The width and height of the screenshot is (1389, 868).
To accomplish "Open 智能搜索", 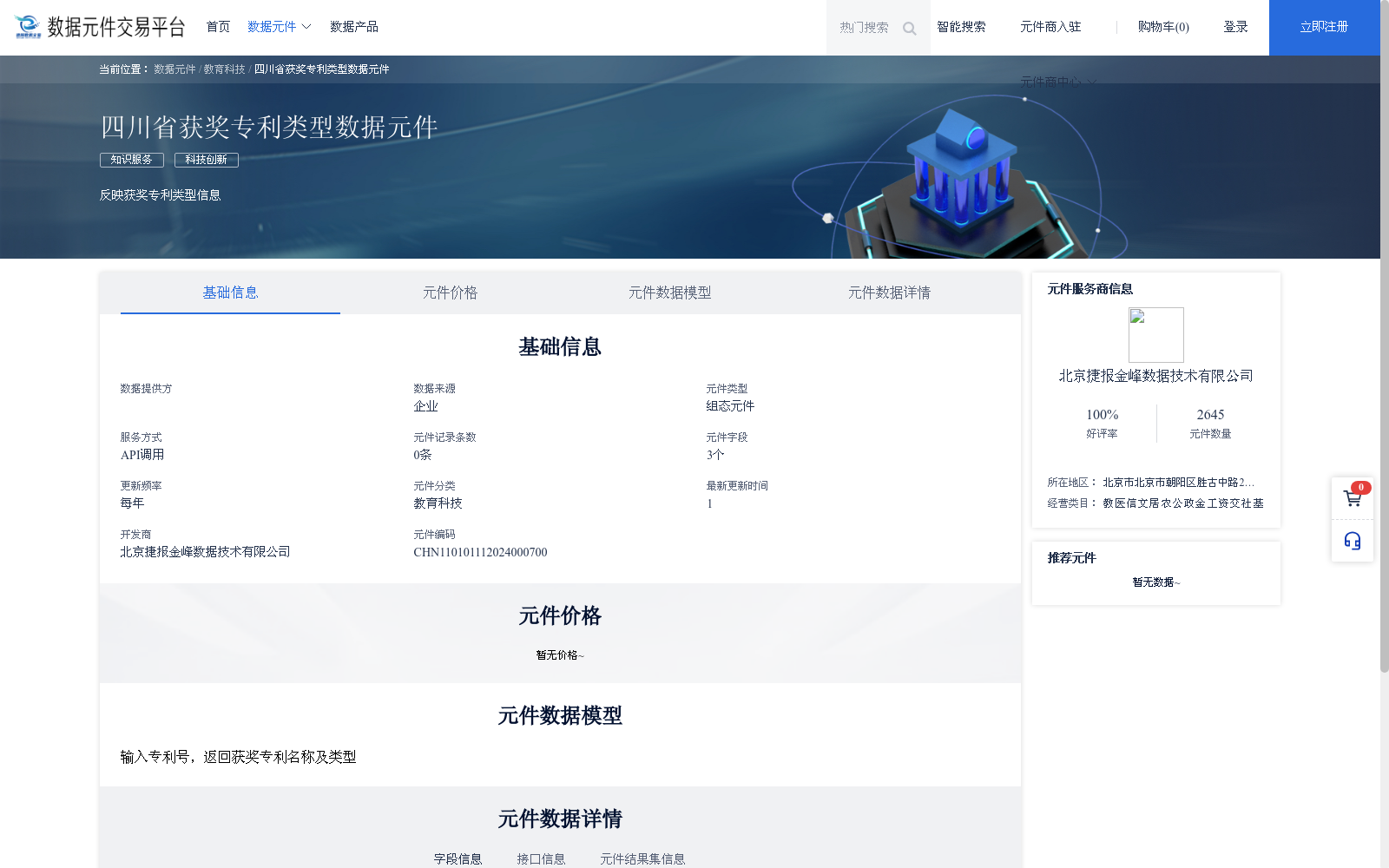I will click(x=961, y=27).
